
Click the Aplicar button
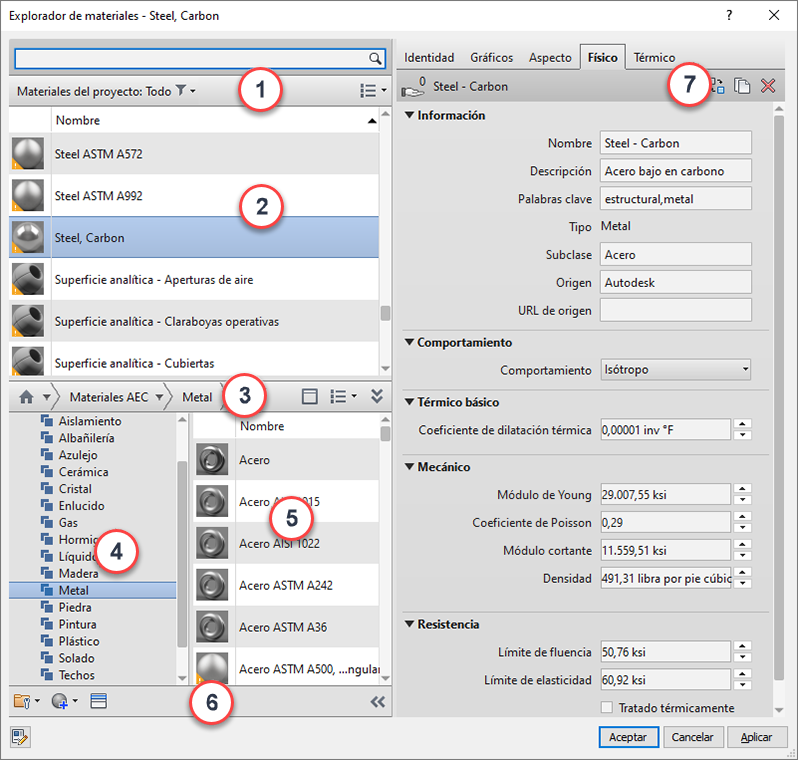756,737
